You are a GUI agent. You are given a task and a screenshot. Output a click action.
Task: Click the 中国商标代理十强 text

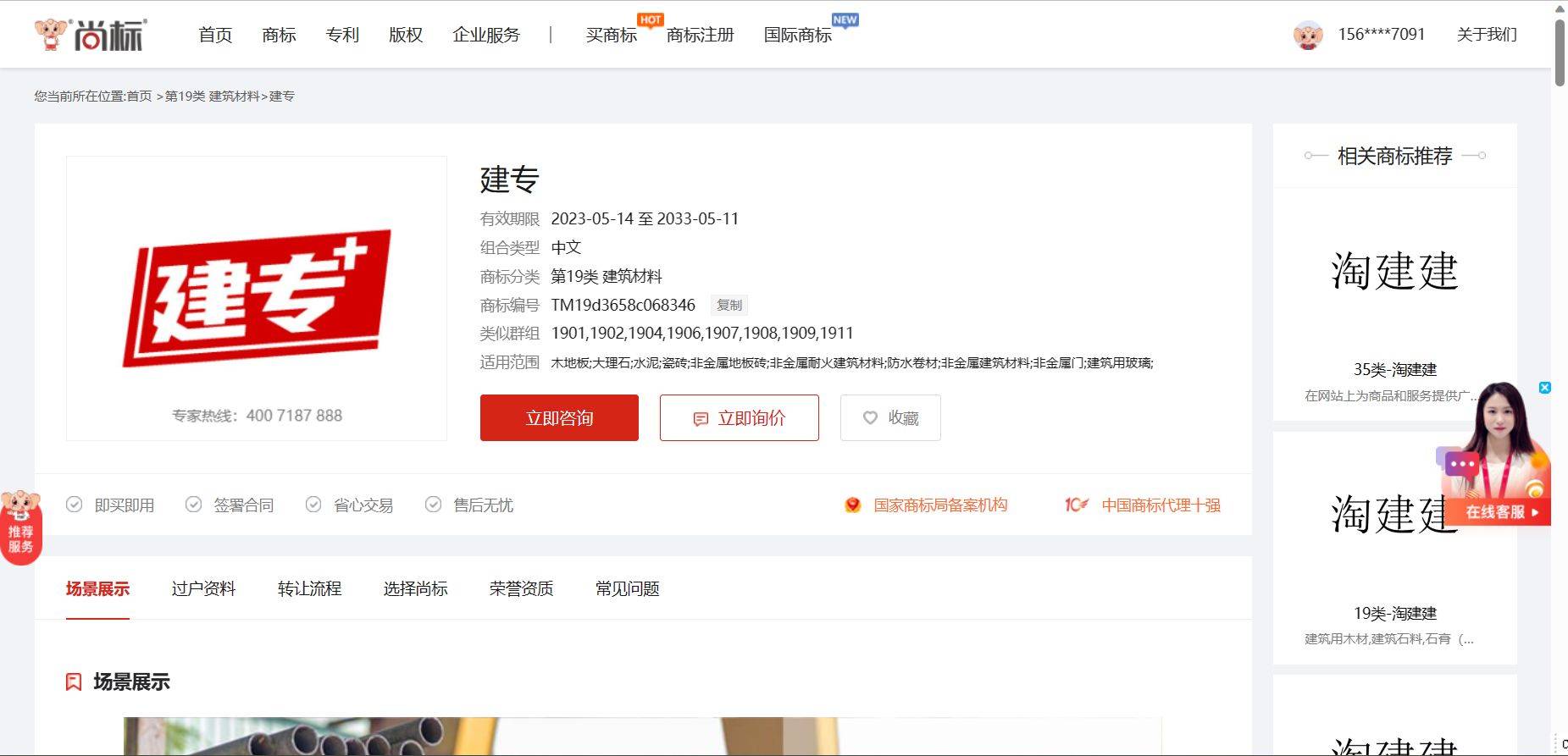(x=1161, y=505)
